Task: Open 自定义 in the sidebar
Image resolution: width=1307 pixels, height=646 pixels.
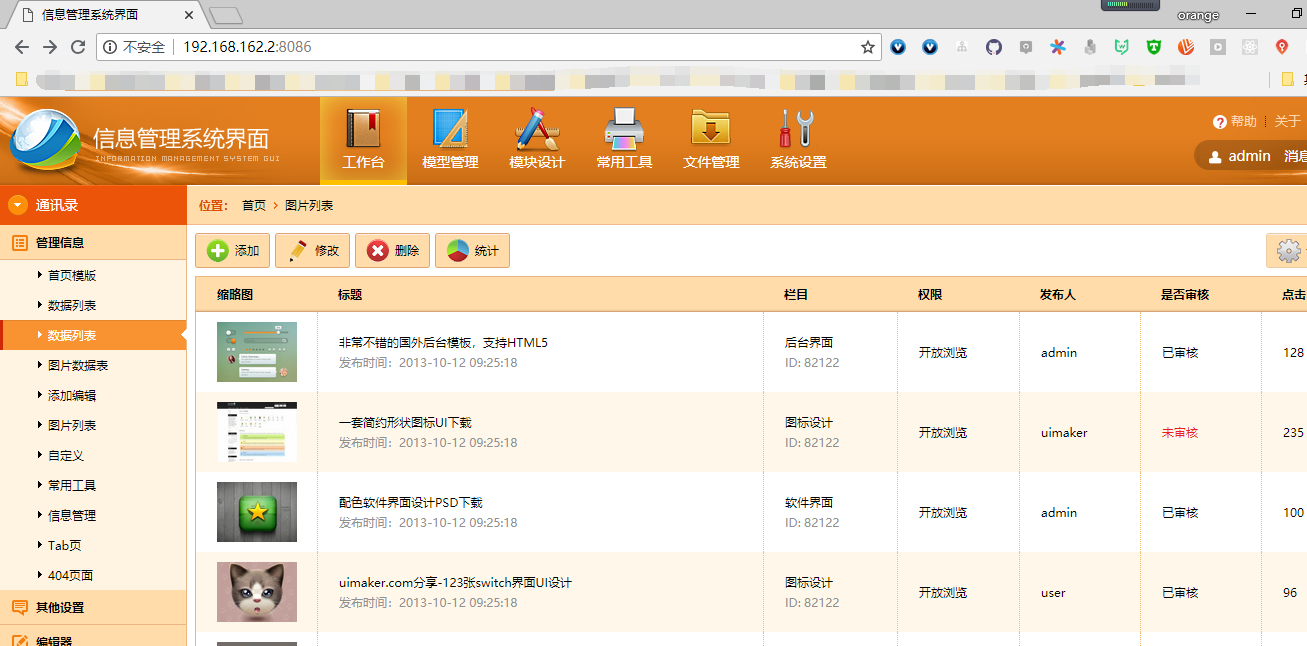Action: click(x=66, y=455)
